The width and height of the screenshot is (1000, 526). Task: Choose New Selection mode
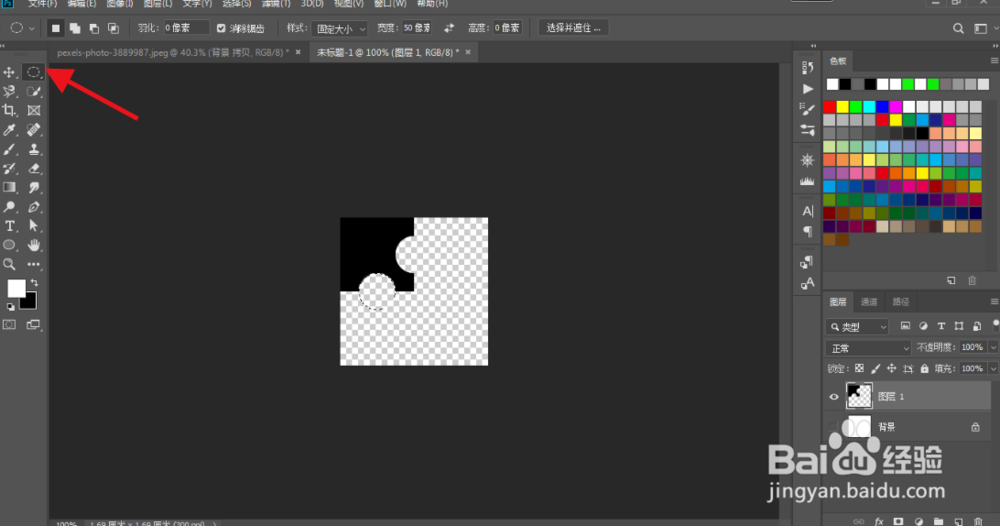pos(55,28)
